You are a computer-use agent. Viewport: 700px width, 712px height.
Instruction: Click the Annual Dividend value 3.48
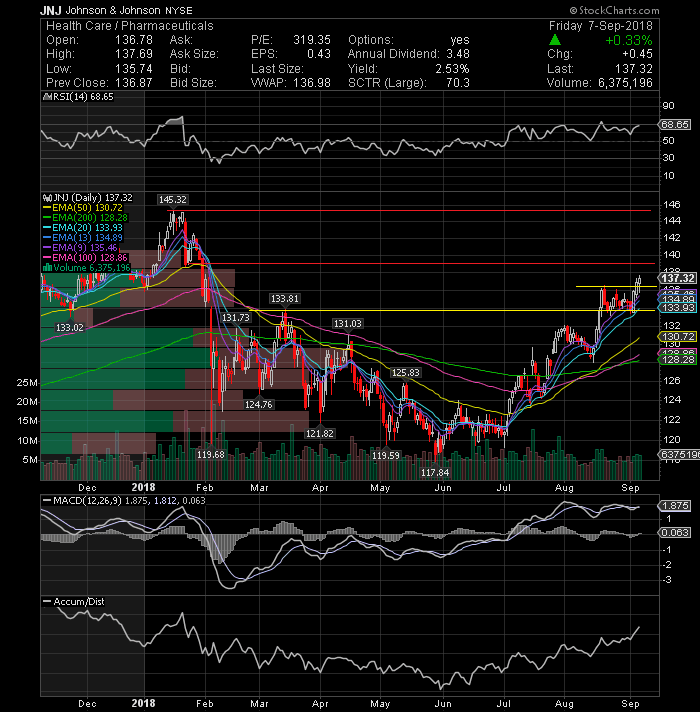pyautogui.click(x=458, y=54)
